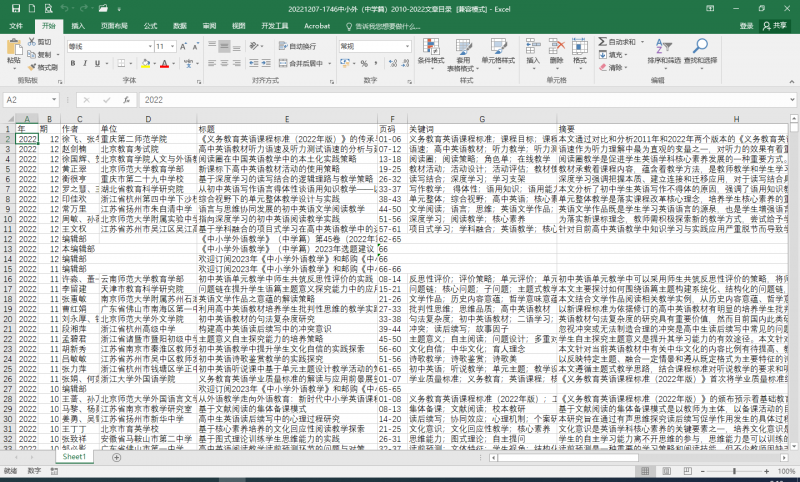Switch to Page Break Preview icon
800x482 pixels.
pyautogui.click(x=687, y=471)
